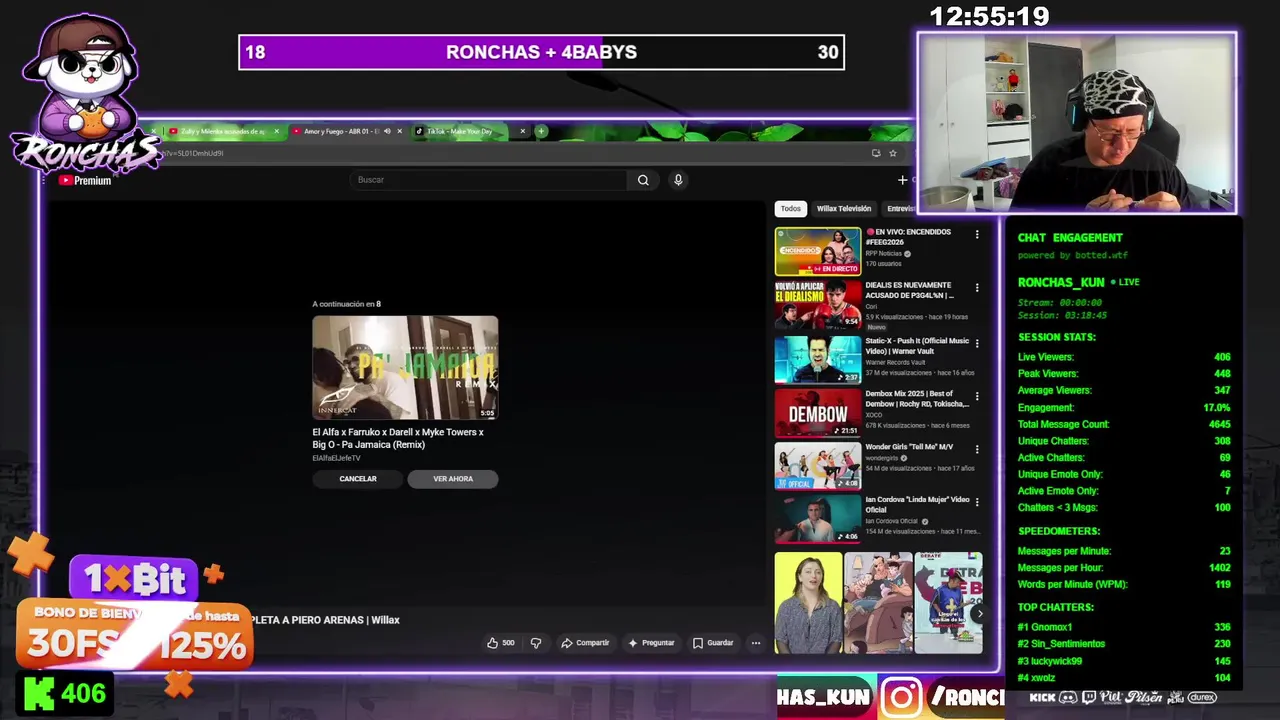This screenshot has height=720, width=1280.
Task: Click the RPP Noticias channel name
Action: click(884, 254)
